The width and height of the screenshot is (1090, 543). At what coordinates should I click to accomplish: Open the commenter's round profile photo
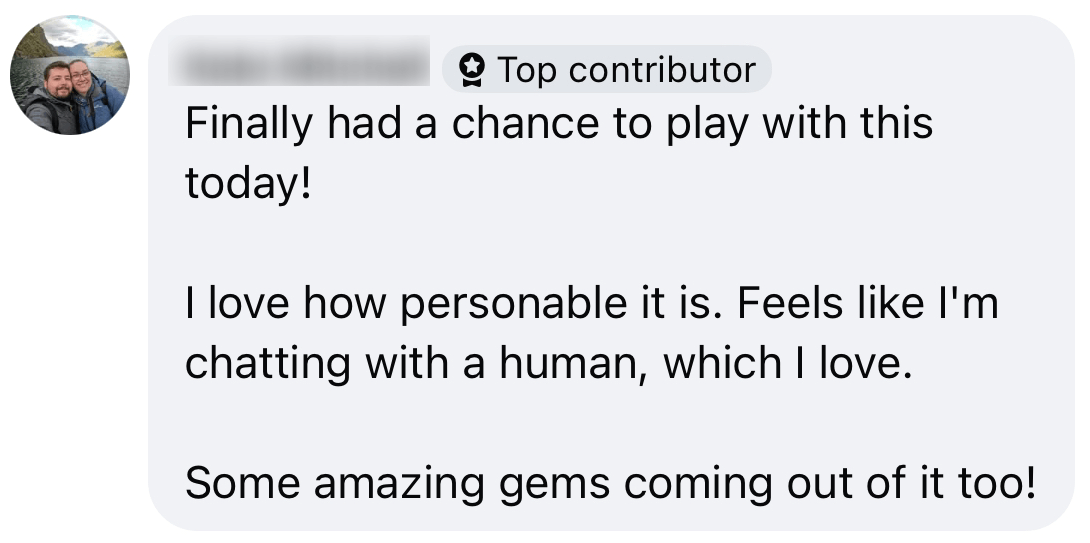click(x=70, y=75)
